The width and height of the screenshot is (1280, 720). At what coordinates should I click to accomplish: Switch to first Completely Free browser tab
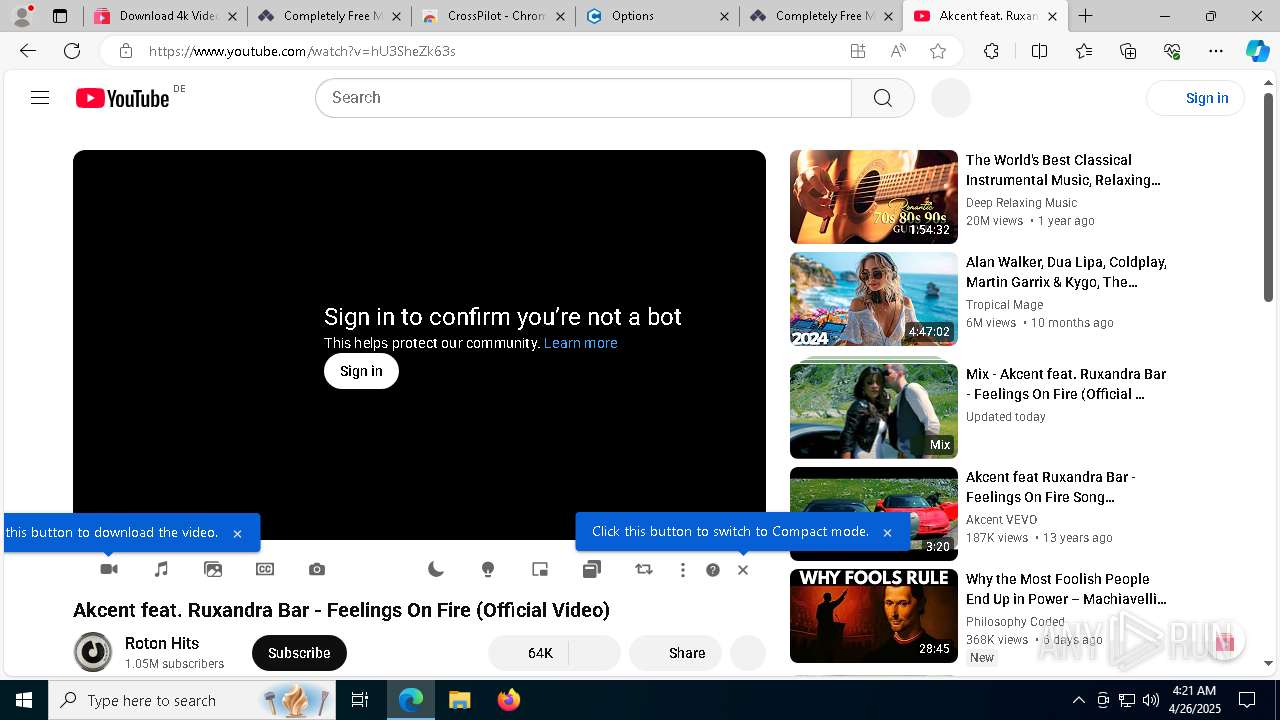tap(329, 16)
